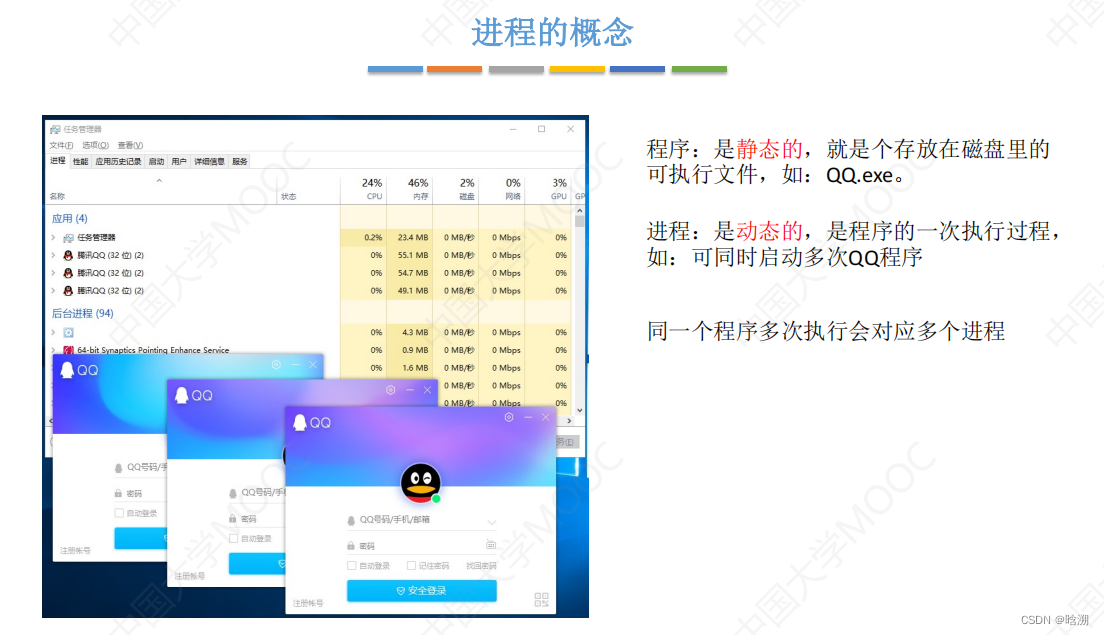Open the 查看 menu in Task Manager

coord(130,143)
